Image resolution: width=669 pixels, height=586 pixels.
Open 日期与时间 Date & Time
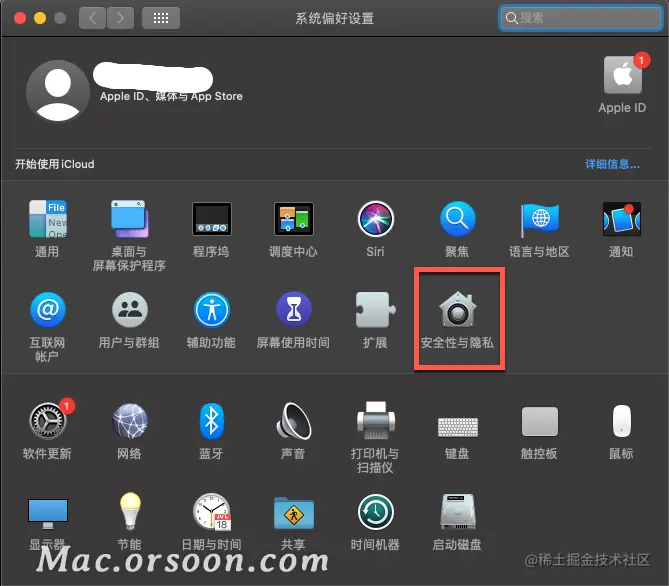(x=212, y=512)
